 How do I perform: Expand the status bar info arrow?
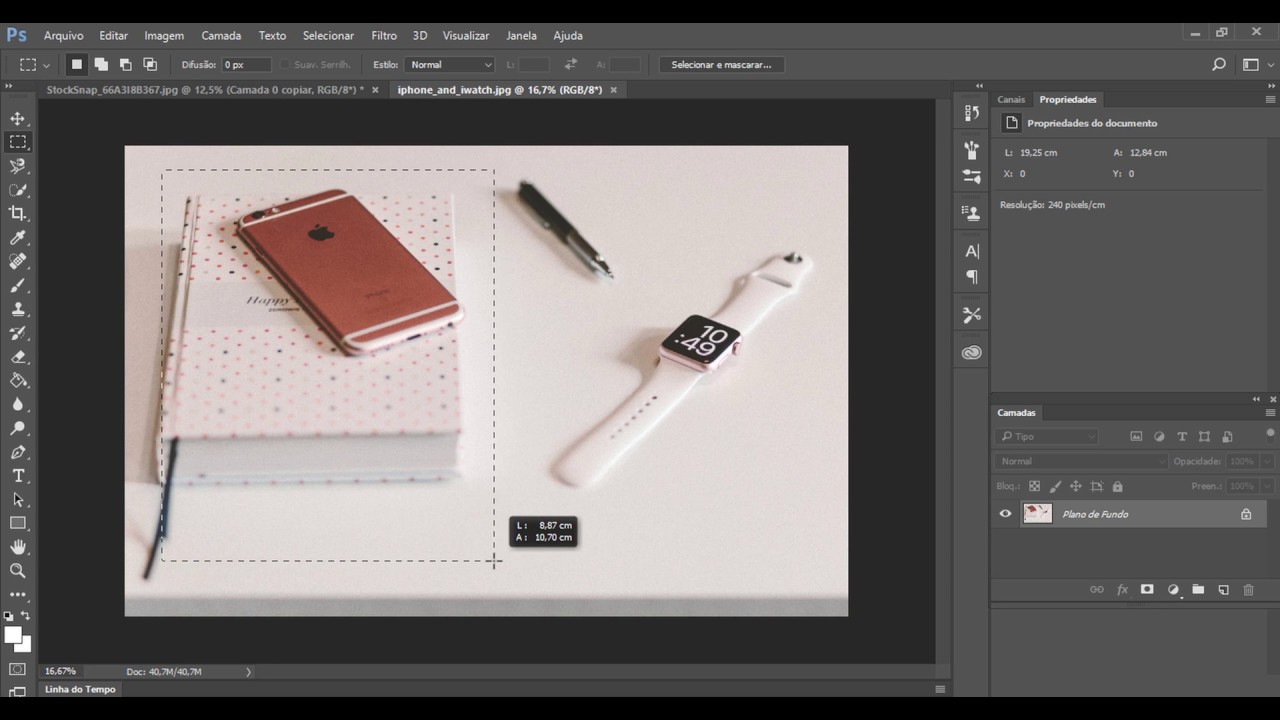click(248, 672)
